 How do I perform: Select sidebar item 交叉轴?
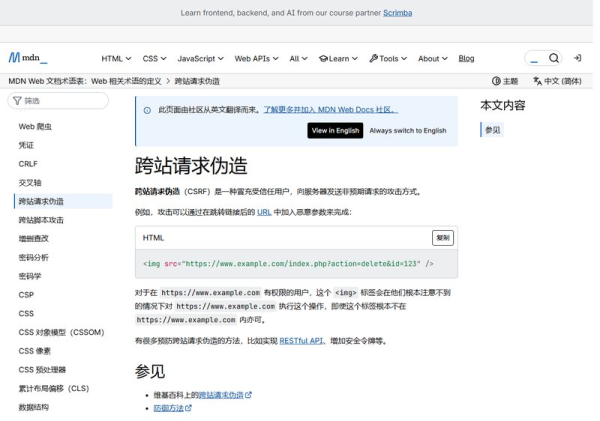tap(30, 183)
